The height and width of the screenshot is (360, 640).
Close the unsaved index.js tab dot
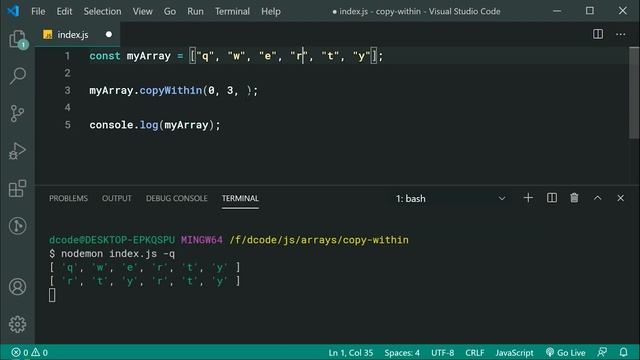click(x=109, y=34)
